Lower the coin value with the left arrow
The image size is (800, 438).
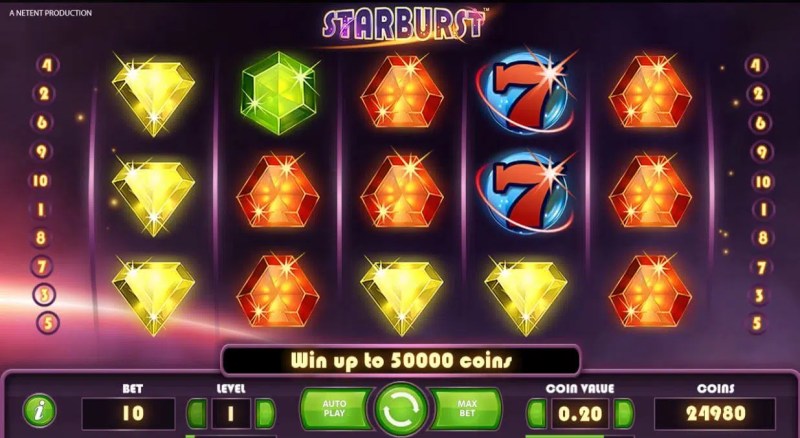pos(537,413)
